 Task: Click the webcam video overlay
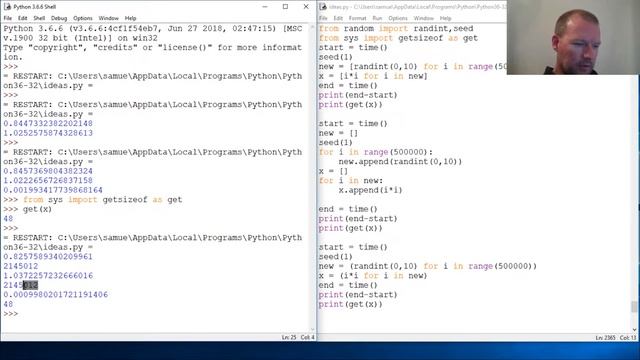tap(573, 37)
